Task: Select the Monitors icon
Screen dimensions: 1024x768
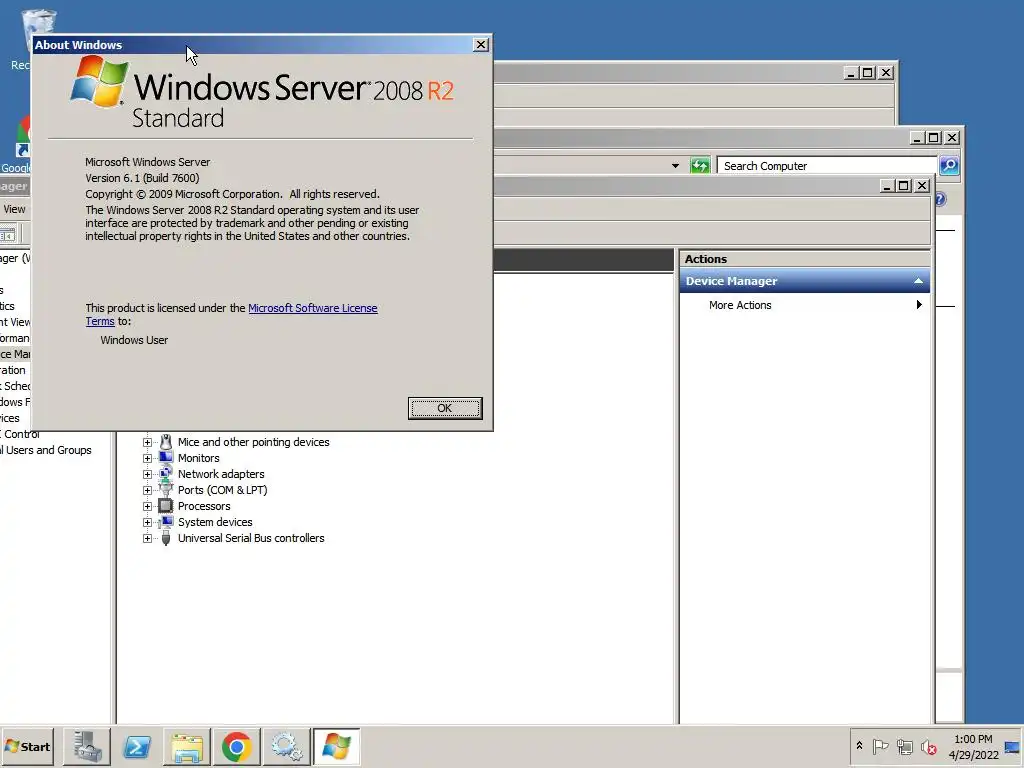Action: [x=166, y=458]
